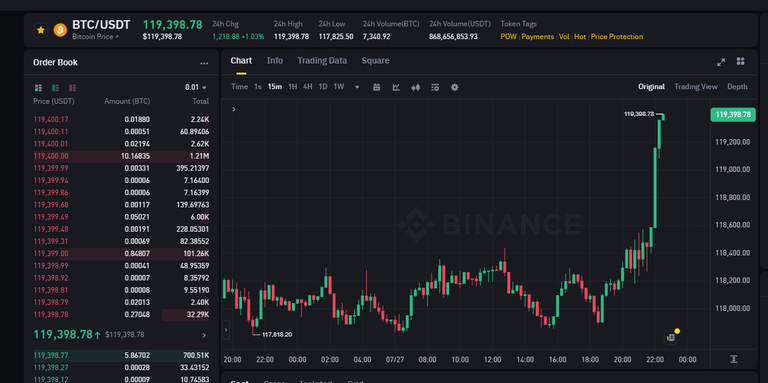The image size is (768, 383).
Task: Expand the 0.01 price precision dropdown
Action: 196,87
